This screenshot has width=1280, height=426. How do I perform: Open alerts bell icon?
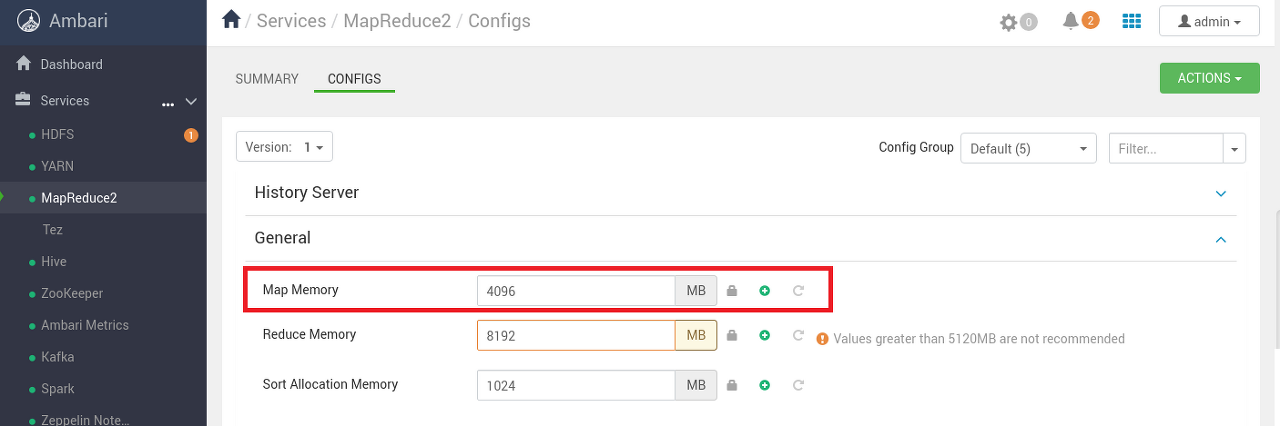tap(1070, 21)
